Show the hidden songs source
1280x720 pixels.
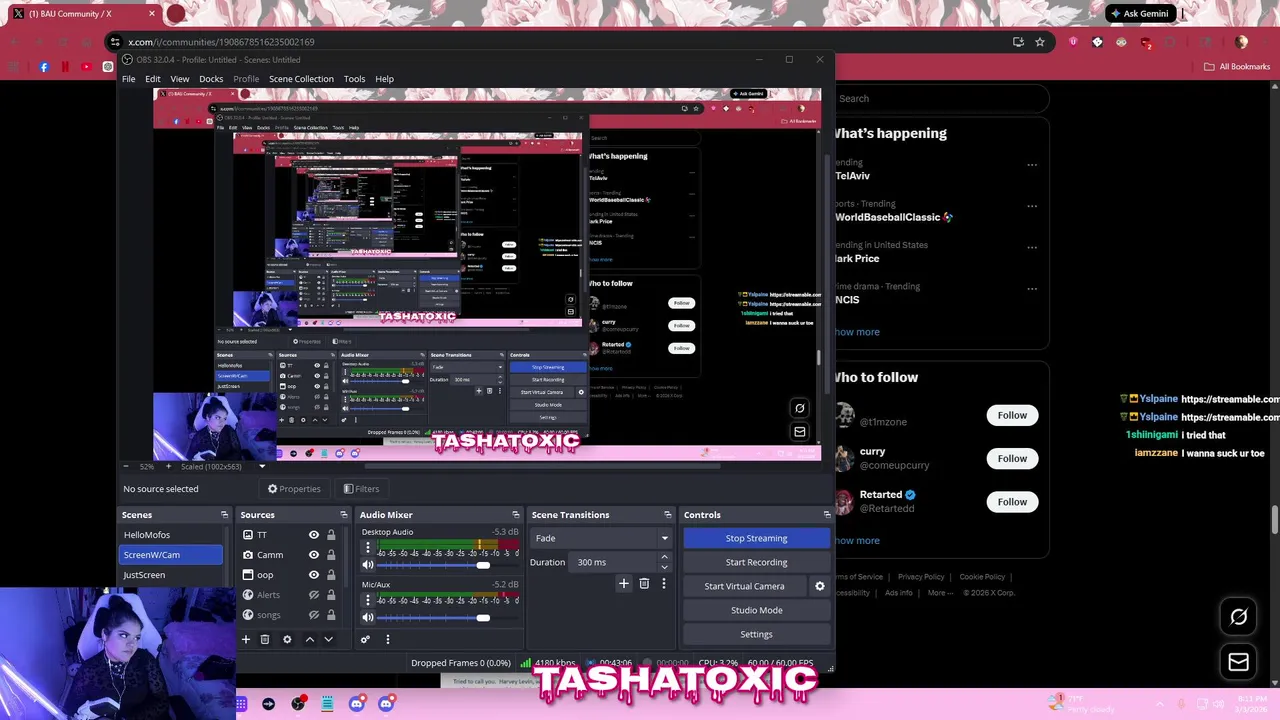(x=314, y=615)
